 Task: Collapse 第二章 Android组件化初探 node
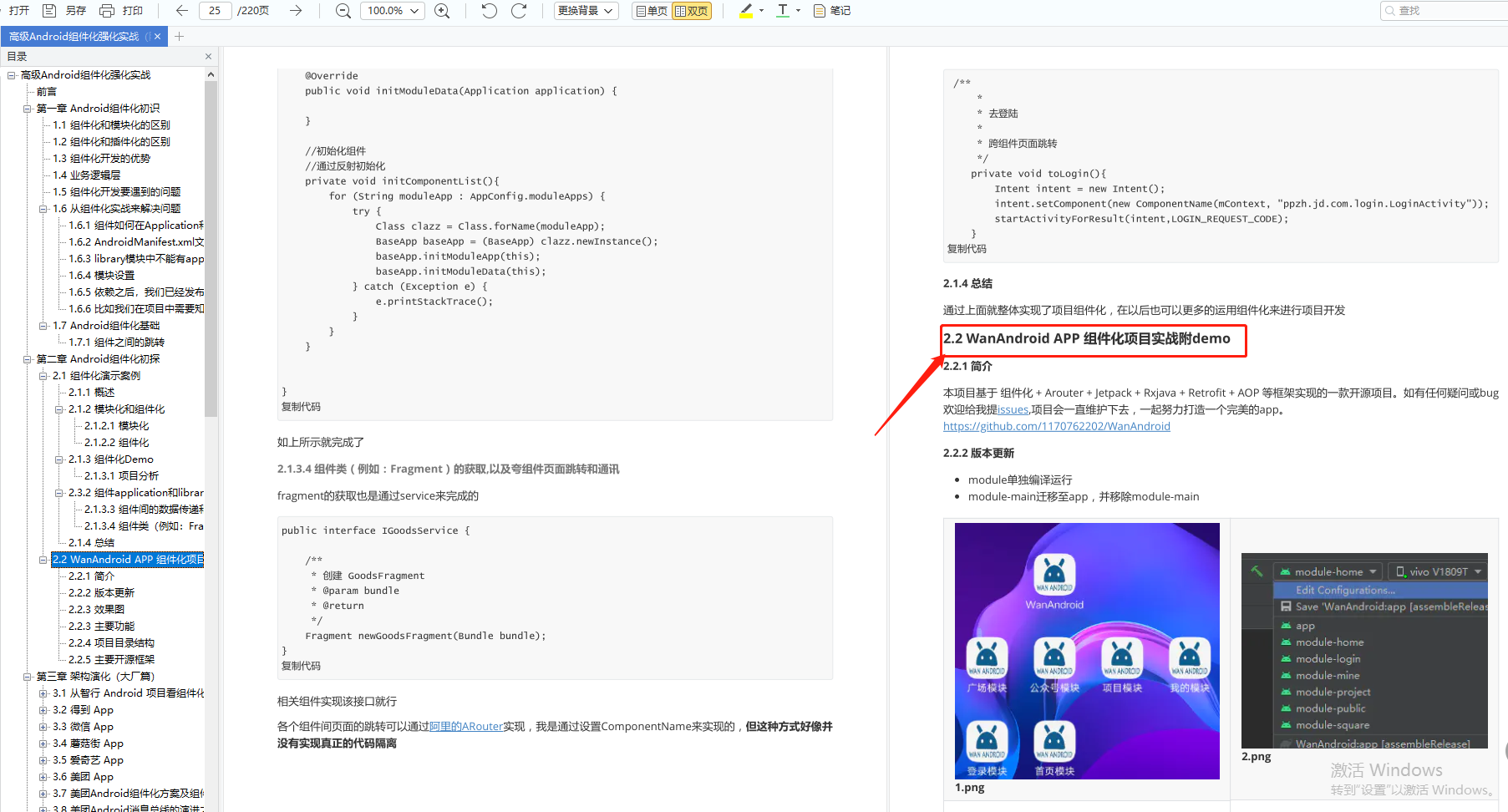[28, 359]
